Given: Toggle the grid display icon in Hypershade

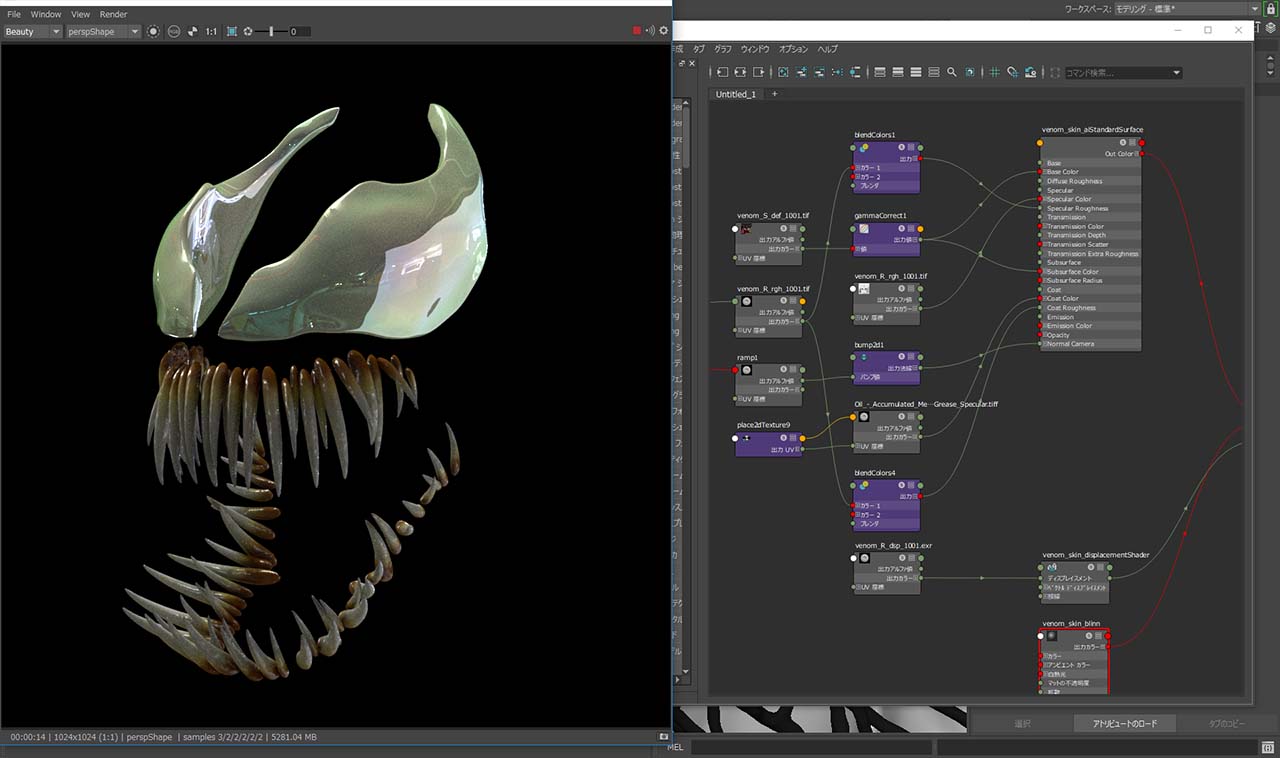Looking at the screenshot, I should pos(995,72).
